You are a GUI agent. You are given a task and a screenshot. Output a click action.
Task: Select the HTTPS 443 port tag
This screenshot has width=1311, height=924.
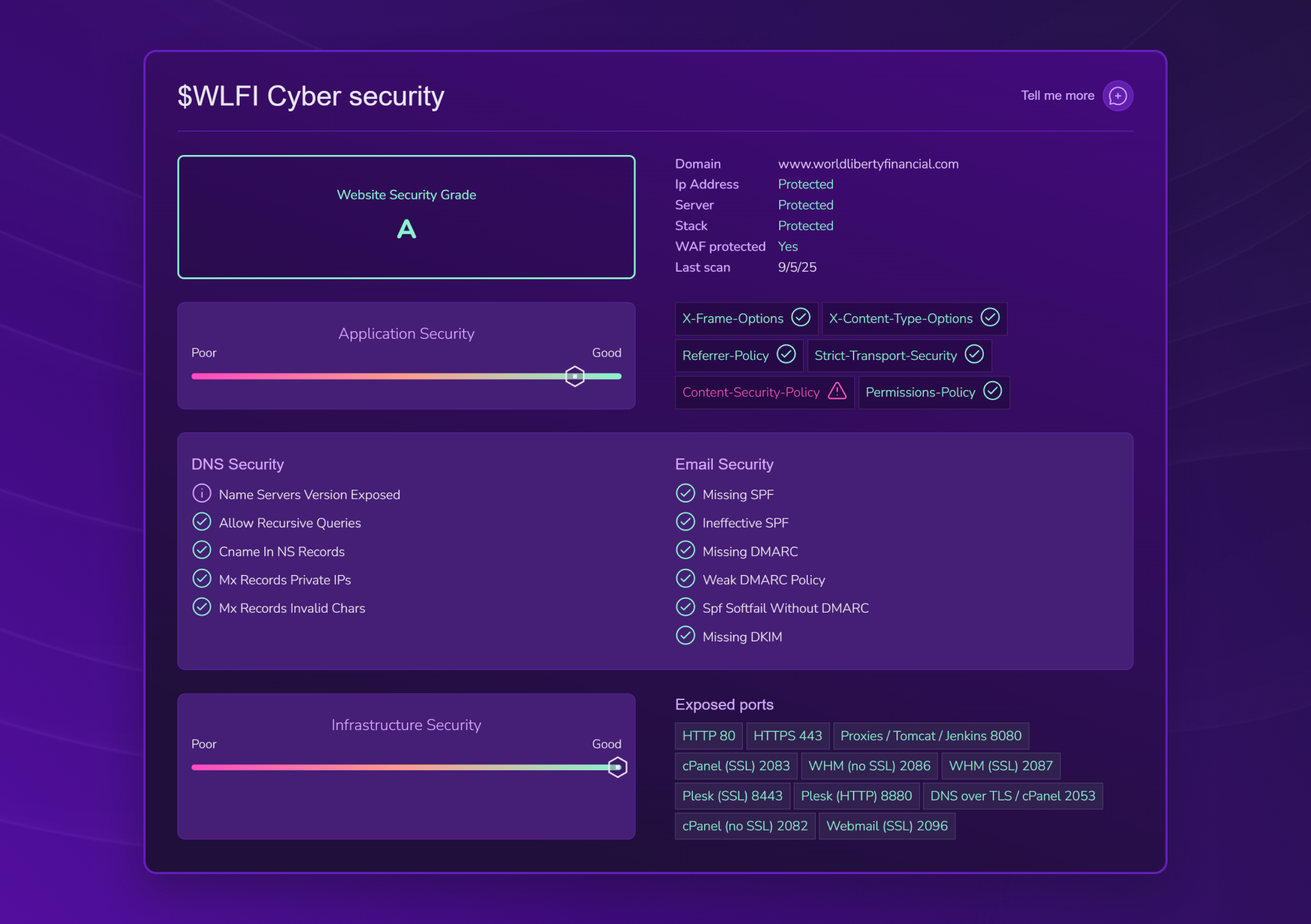[x=788, y=736]
